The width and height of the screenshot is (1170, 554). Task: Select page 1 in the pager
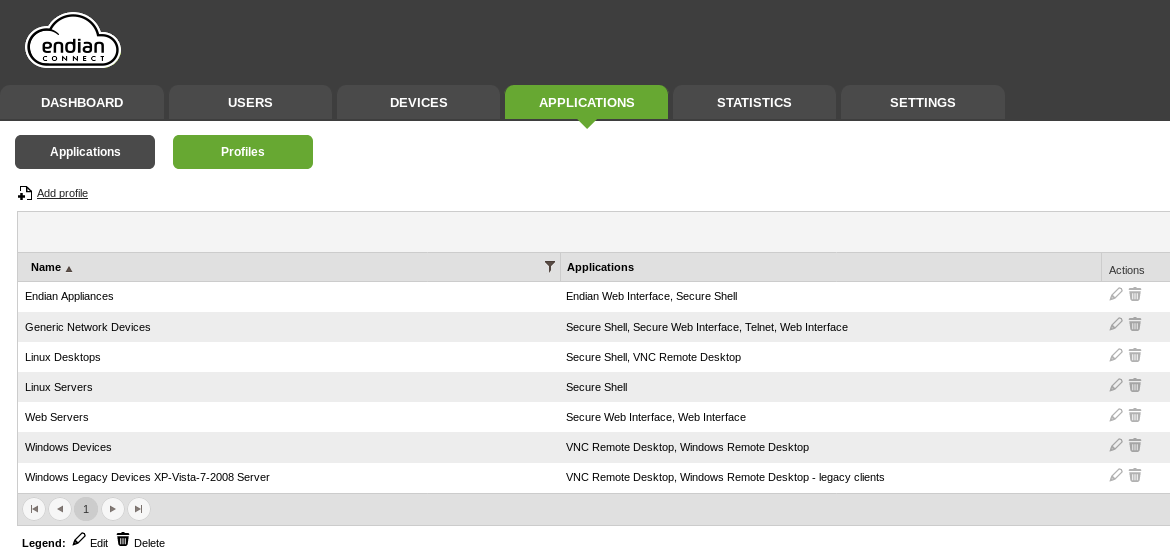tap(86, 509)
